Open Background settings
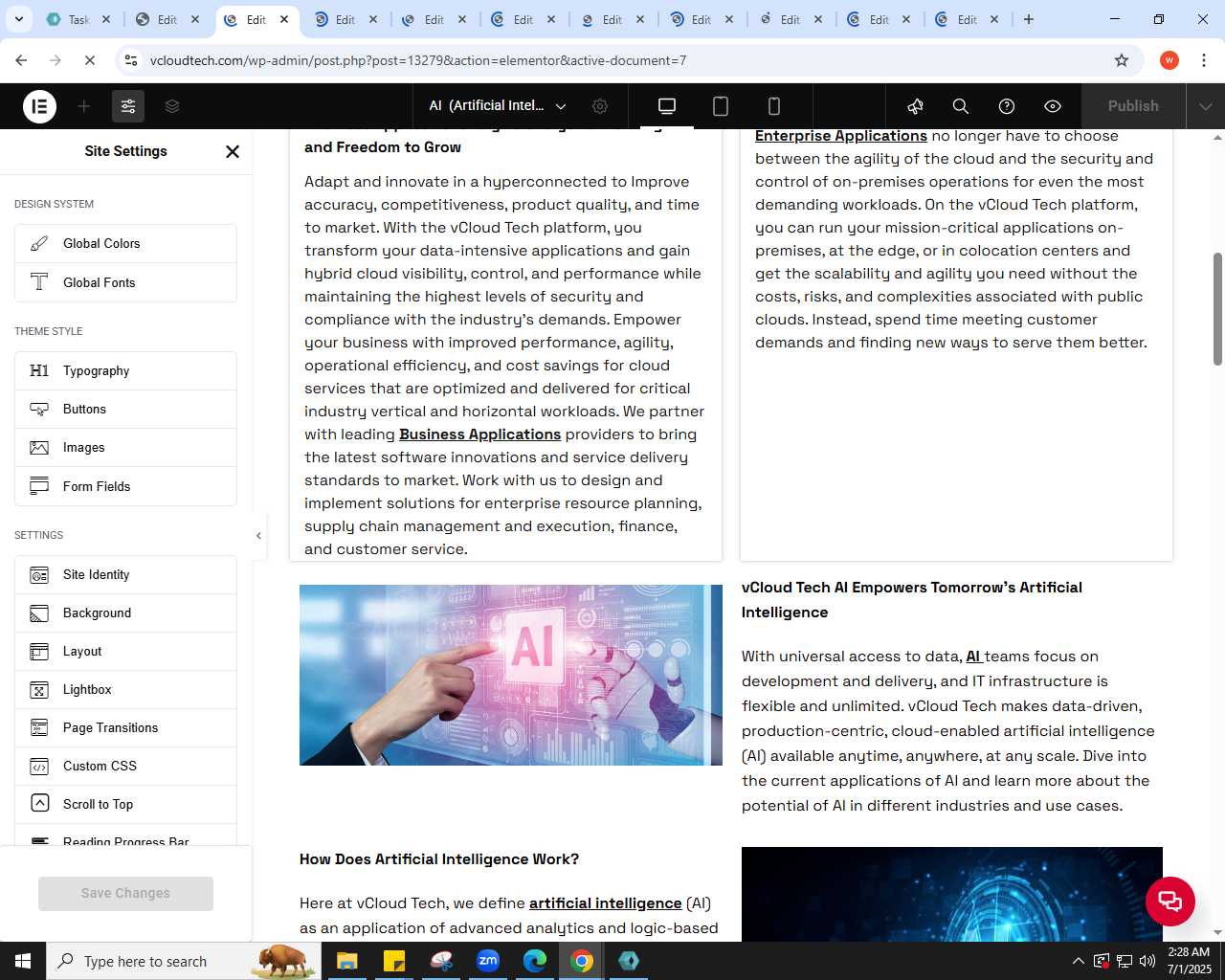The width and height of the screenshot is (1225, 980). (125, 613)
